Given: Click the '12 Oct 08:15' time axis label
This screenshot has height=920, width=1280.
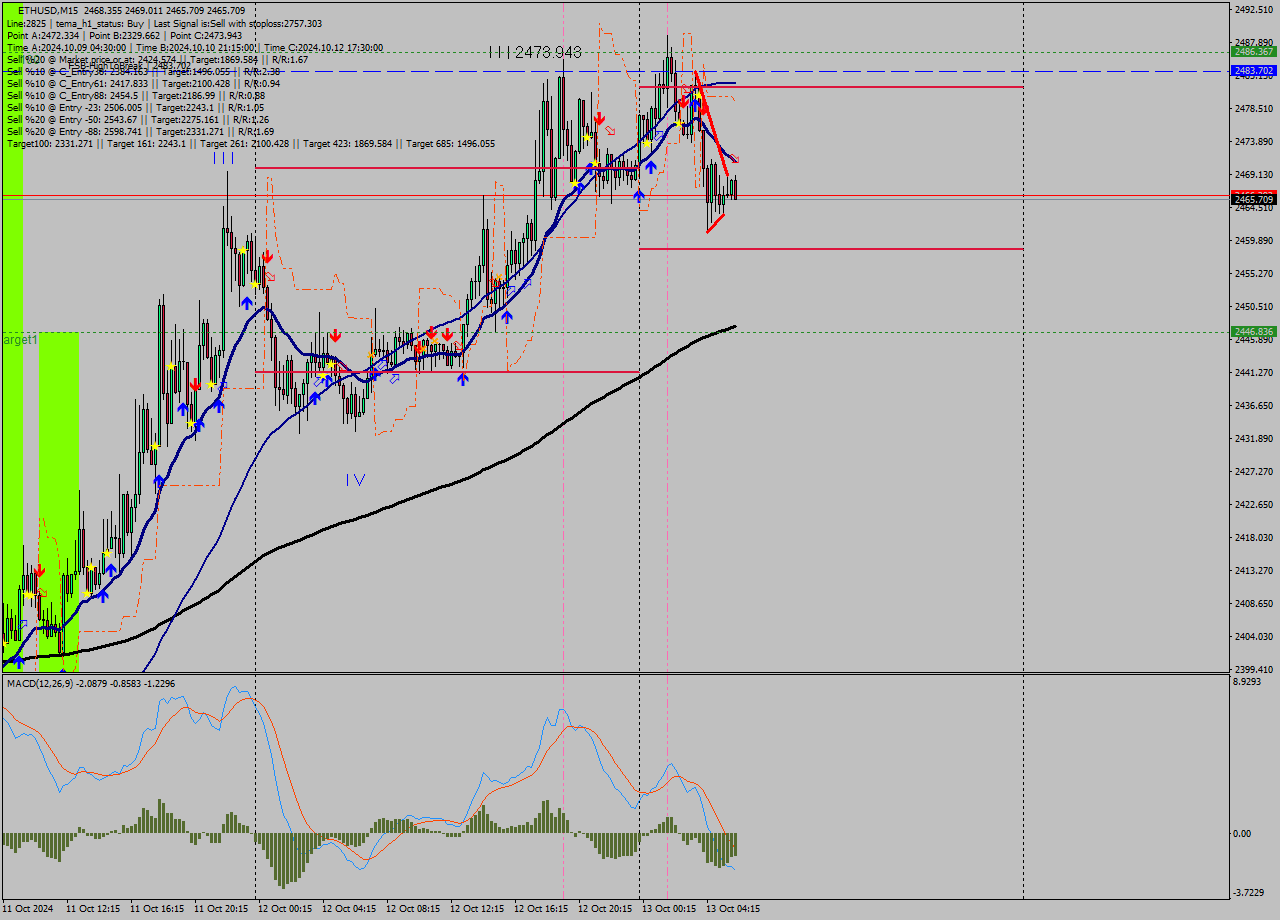Looking at the screenshot, I should (x=413, y=909).
